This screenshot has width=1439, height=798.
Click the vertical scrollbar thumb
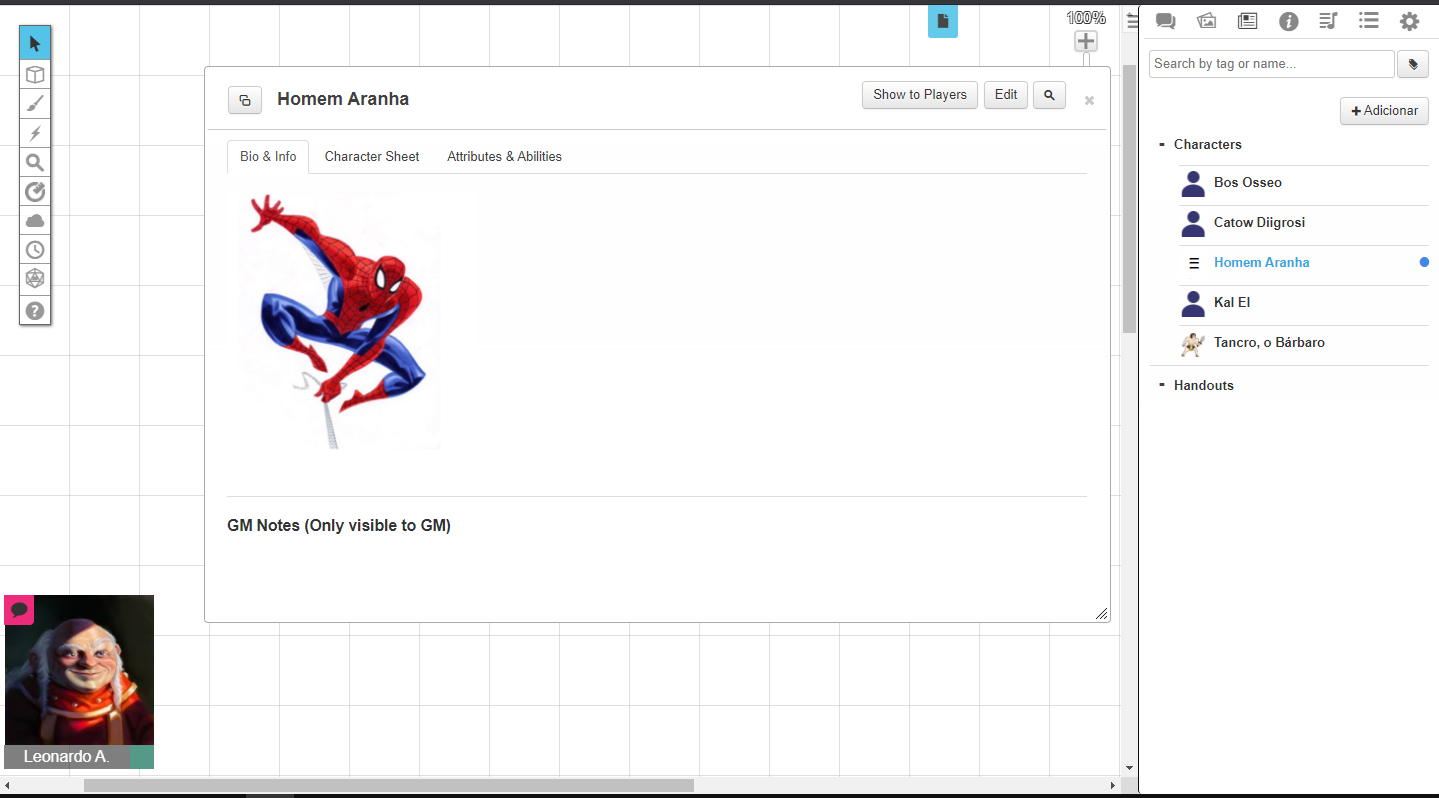click(1129, 198)
